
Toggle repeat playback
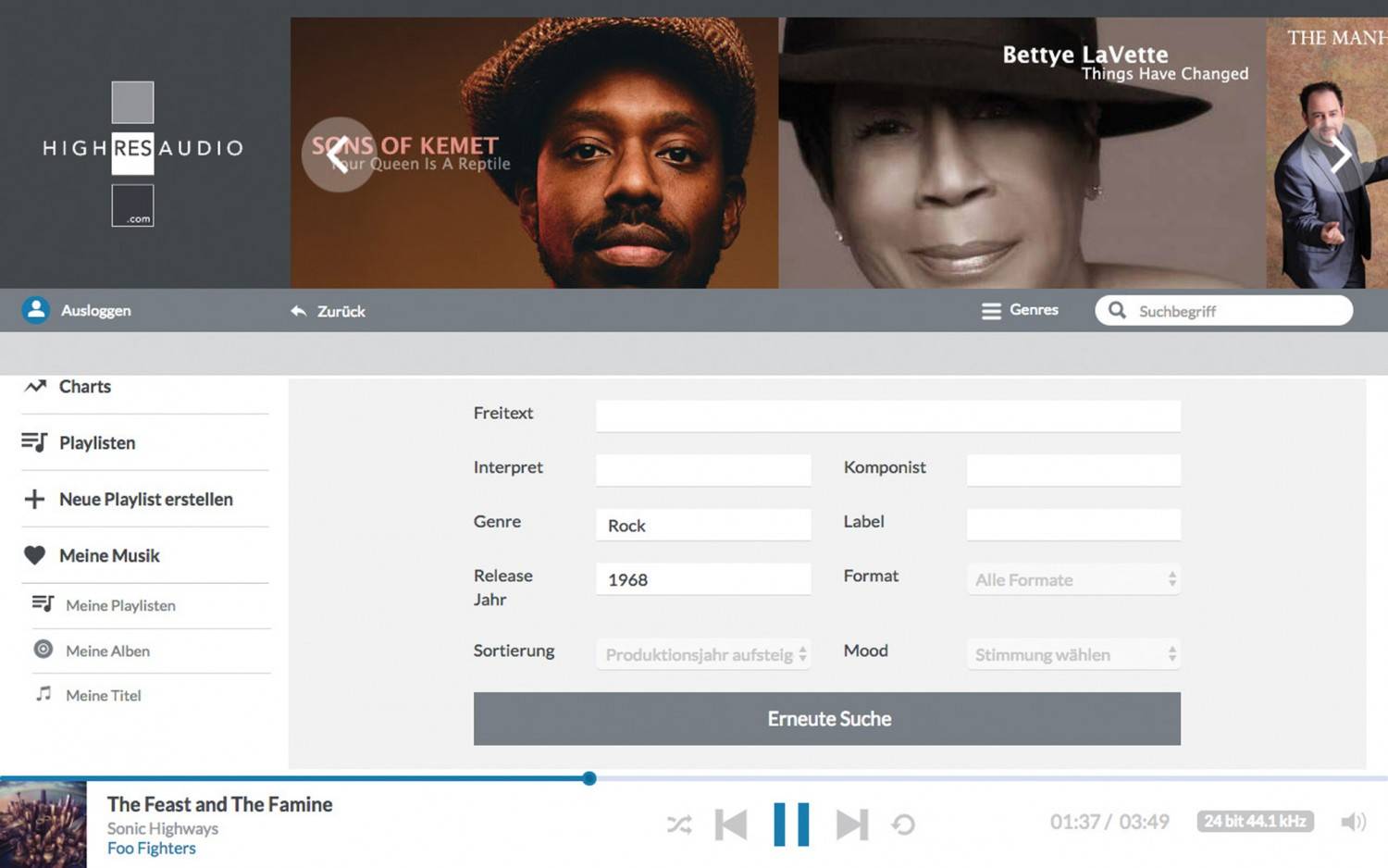click(x=903, y=824)
